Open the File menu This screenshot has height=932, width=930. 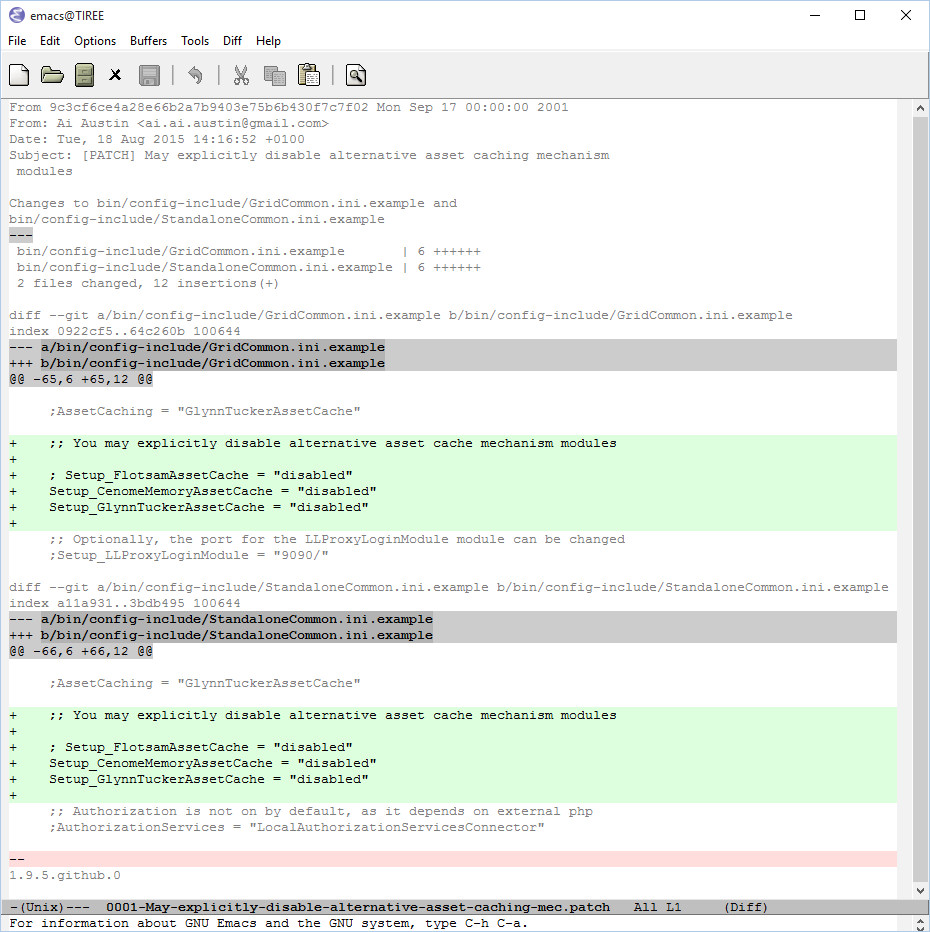coord(16,41)
